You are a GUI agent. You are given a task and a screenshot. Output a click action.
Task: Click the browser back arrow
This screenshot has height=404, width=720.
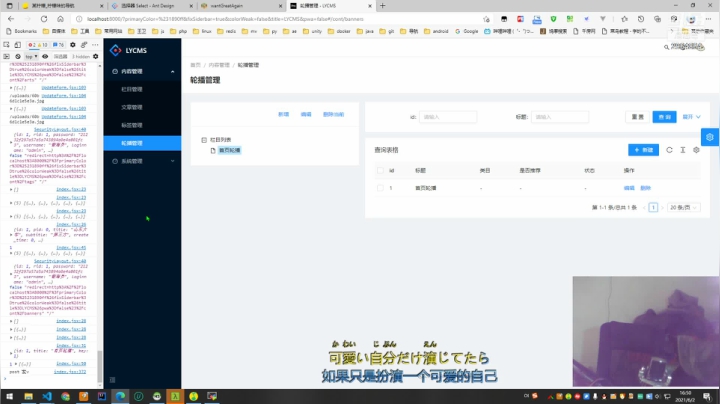click(x=11, y=19)
